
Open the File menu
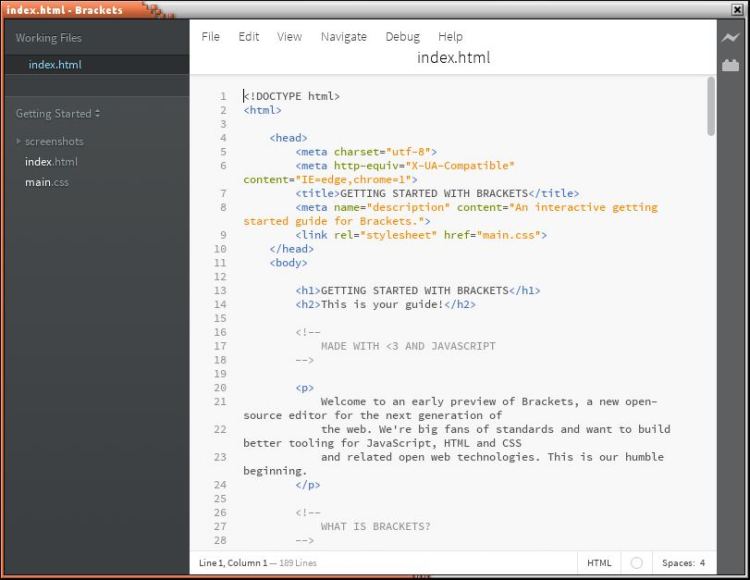click(x=210, y=37)
